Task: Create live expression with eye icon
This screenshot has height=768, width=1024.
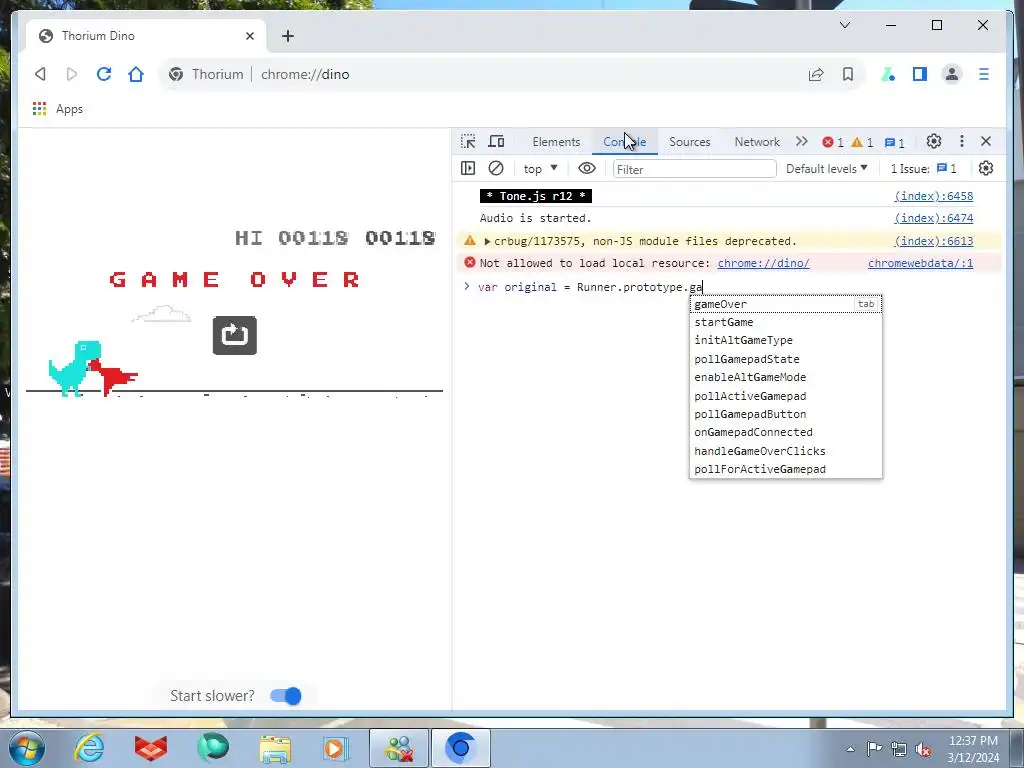Action: pyautogui.click(x=586, y=168)
